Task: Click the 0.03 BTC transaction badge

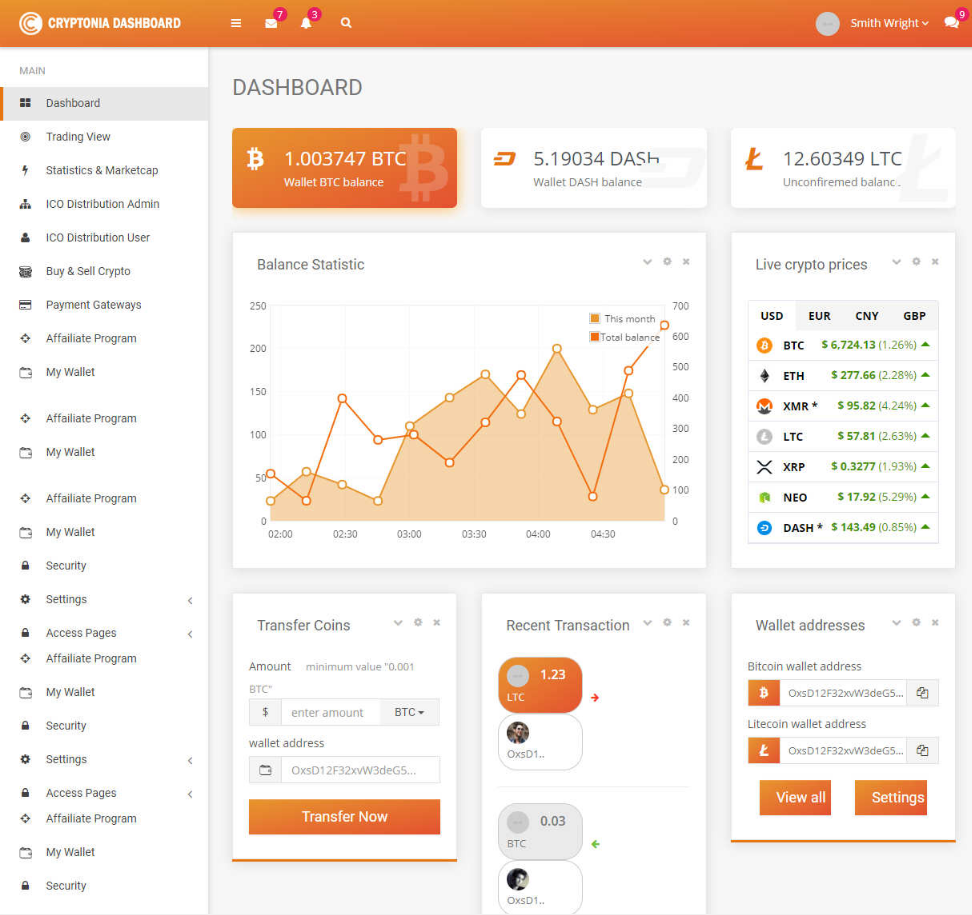Action: click(540, 831)
